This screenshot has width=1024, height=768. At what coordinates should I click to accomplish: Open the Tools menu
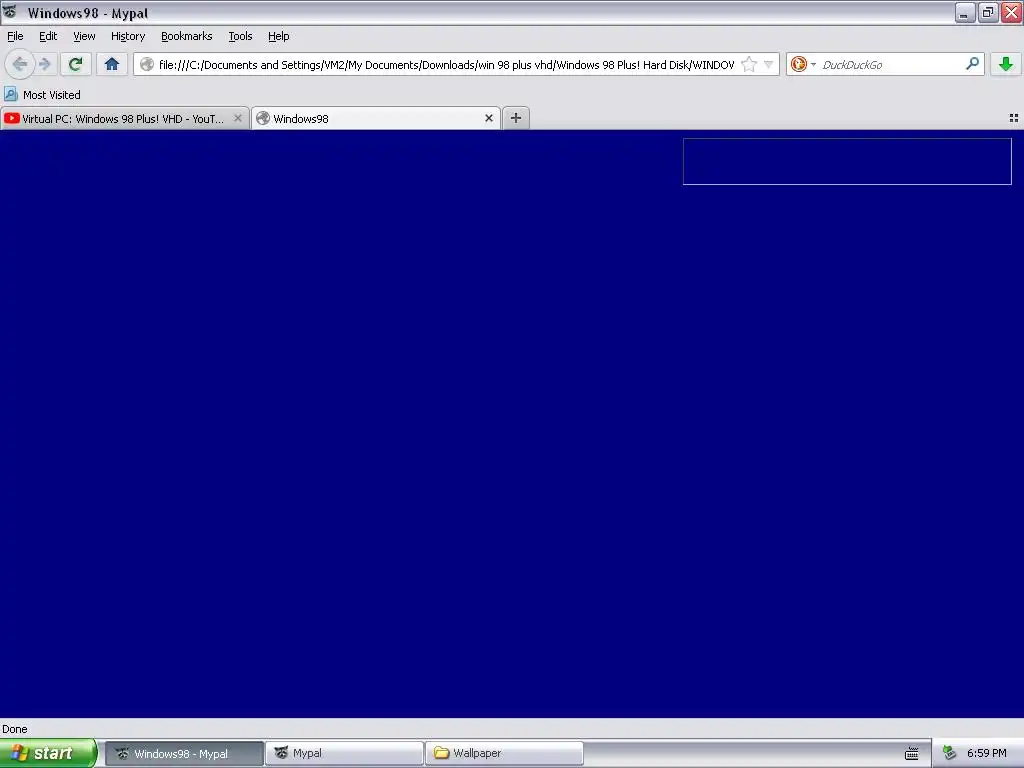[x=240, y=36]
